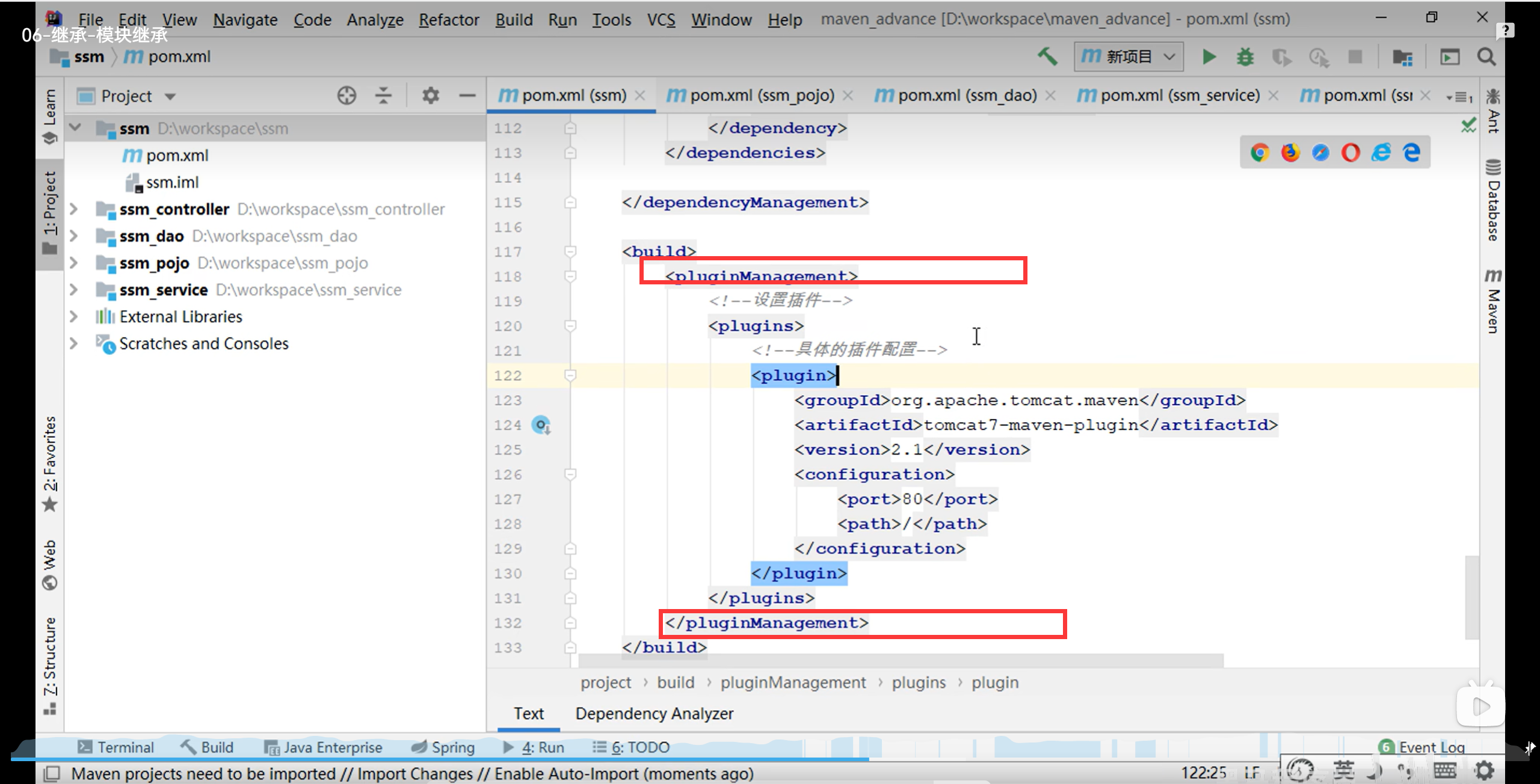This screenshot has height=784, width=1540.
Task: Expand the ssm_controller module
Action: 74,209
